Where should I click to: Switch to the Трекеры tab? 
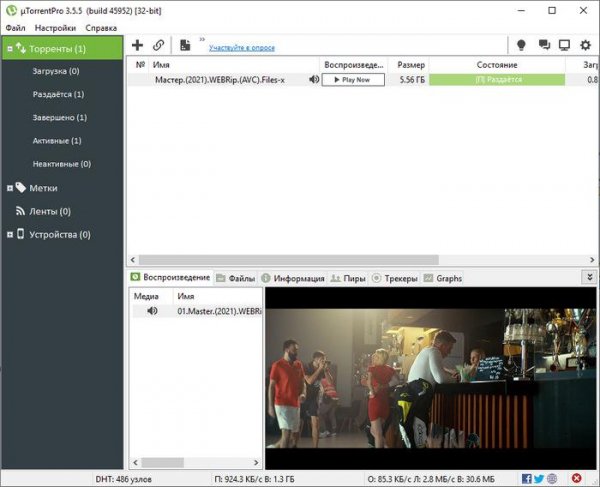click(395, 278)
